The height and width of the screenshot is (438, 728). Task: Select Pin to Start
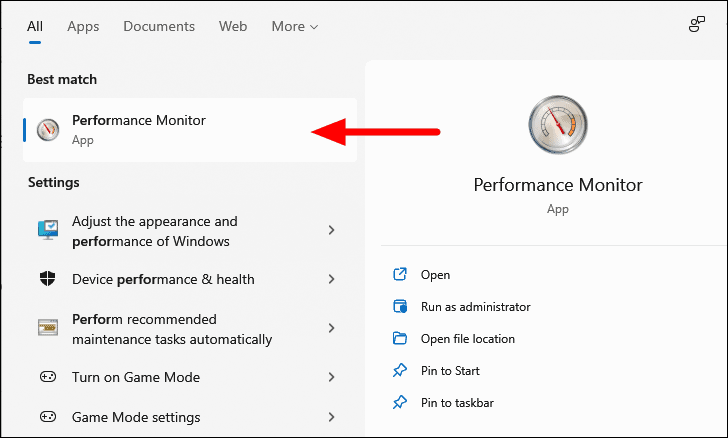[x=450, y=370]
